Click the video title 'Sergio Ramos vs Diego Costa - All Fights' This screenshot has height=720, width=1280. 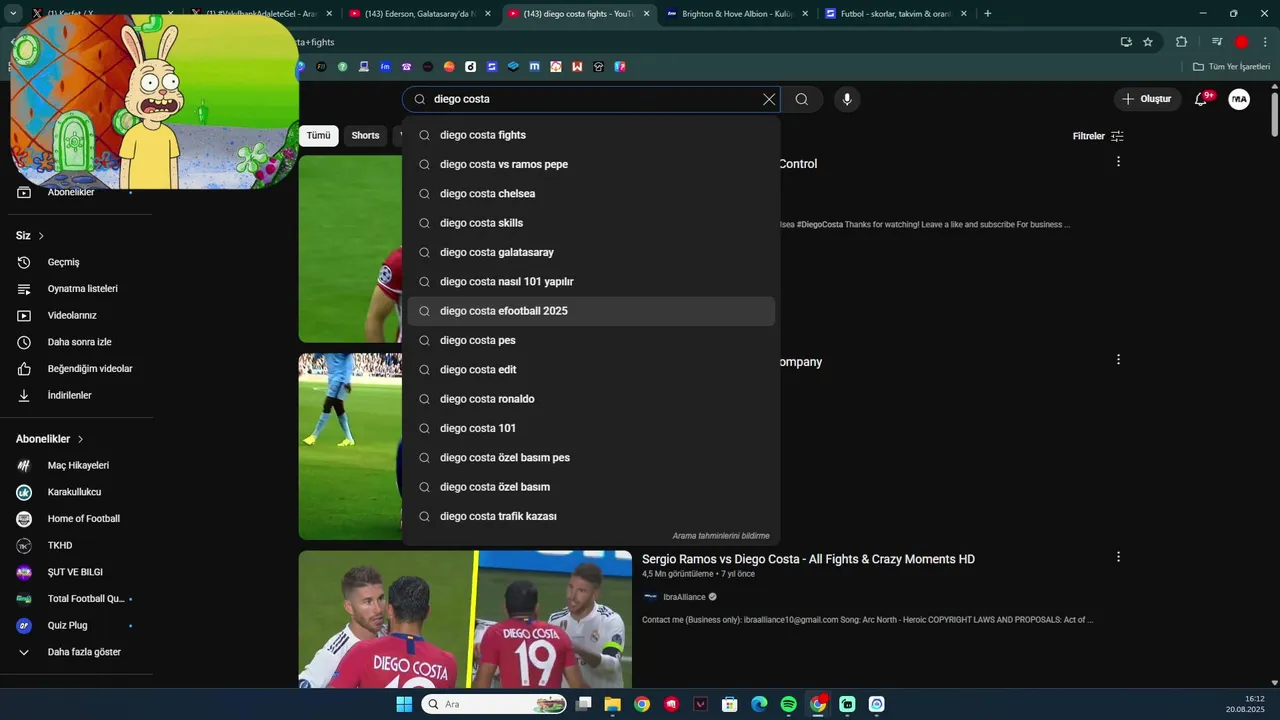(x=808, y=559)
